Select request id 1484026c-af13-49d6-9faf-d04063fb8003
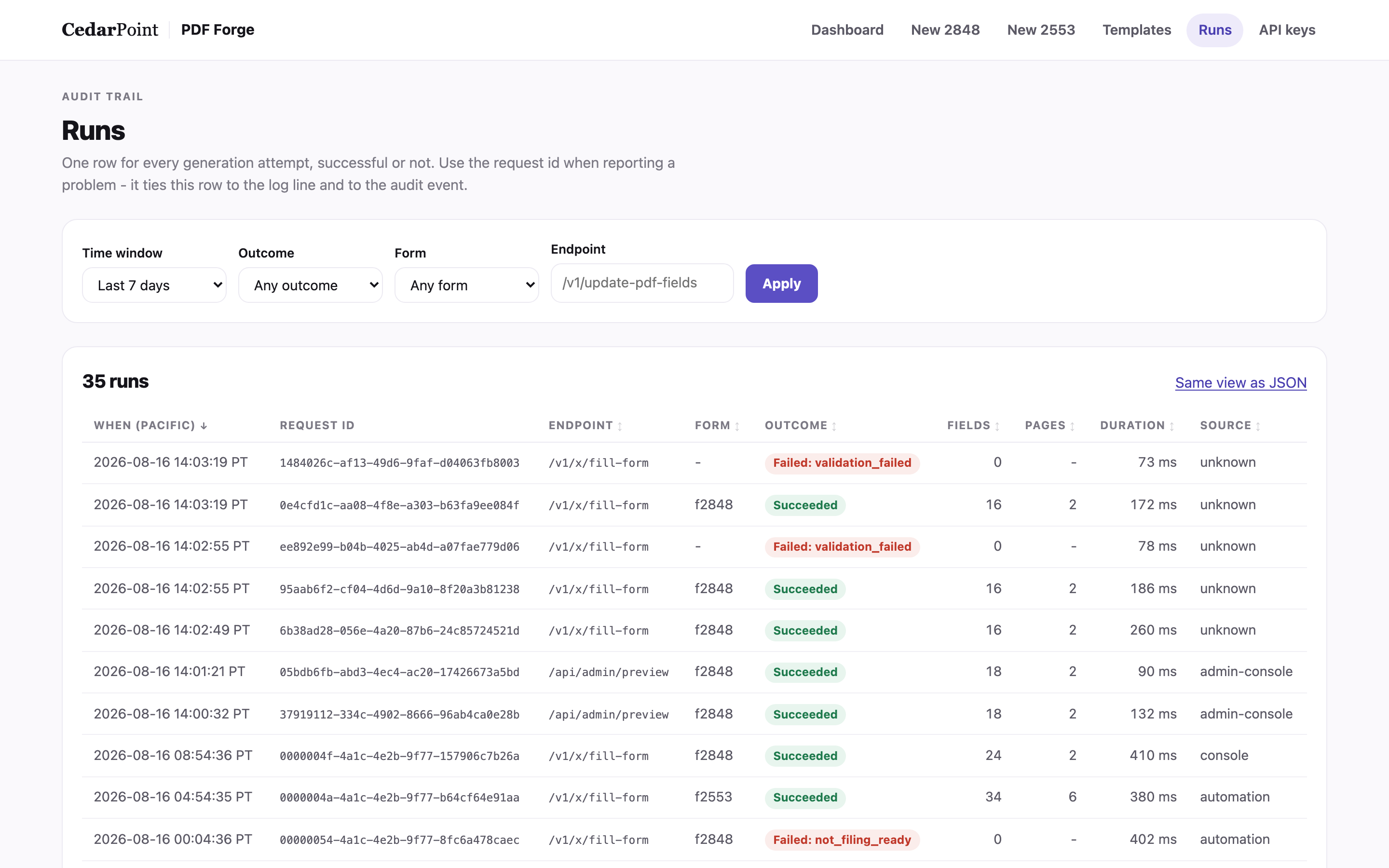The height and width of the screenshot is (868, 1389). [x=399, y=463]
